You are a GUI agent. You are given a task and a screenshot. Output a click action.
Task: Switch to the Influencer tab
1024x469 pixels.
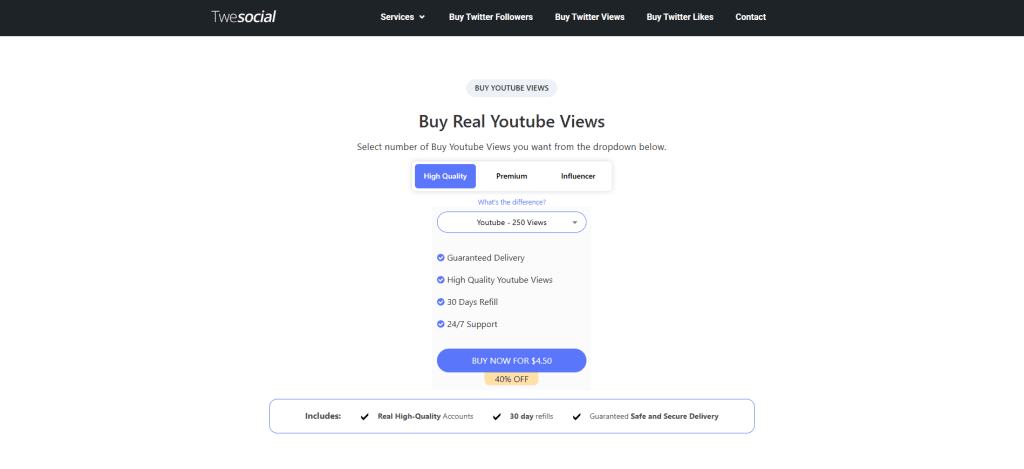coord(578,176)
